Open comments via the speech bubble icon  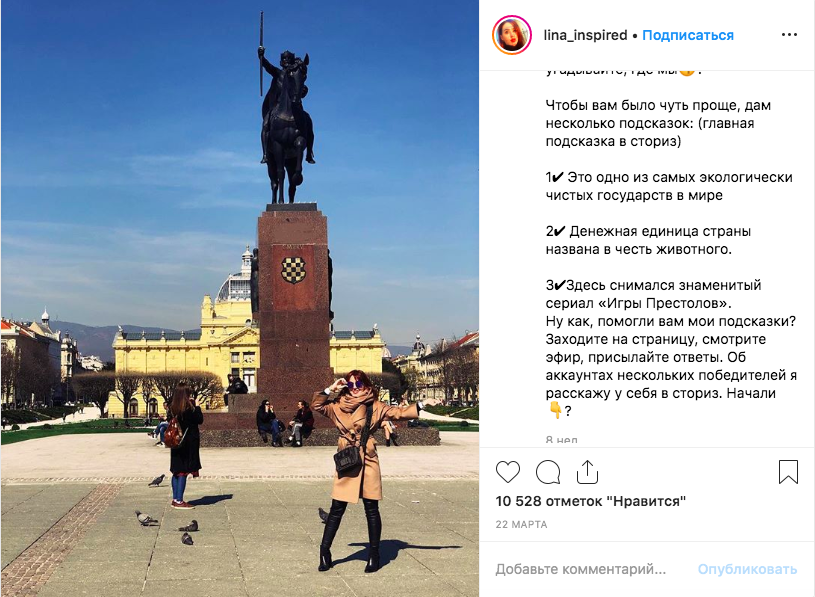pyautogui.click(x=548, y=472)
